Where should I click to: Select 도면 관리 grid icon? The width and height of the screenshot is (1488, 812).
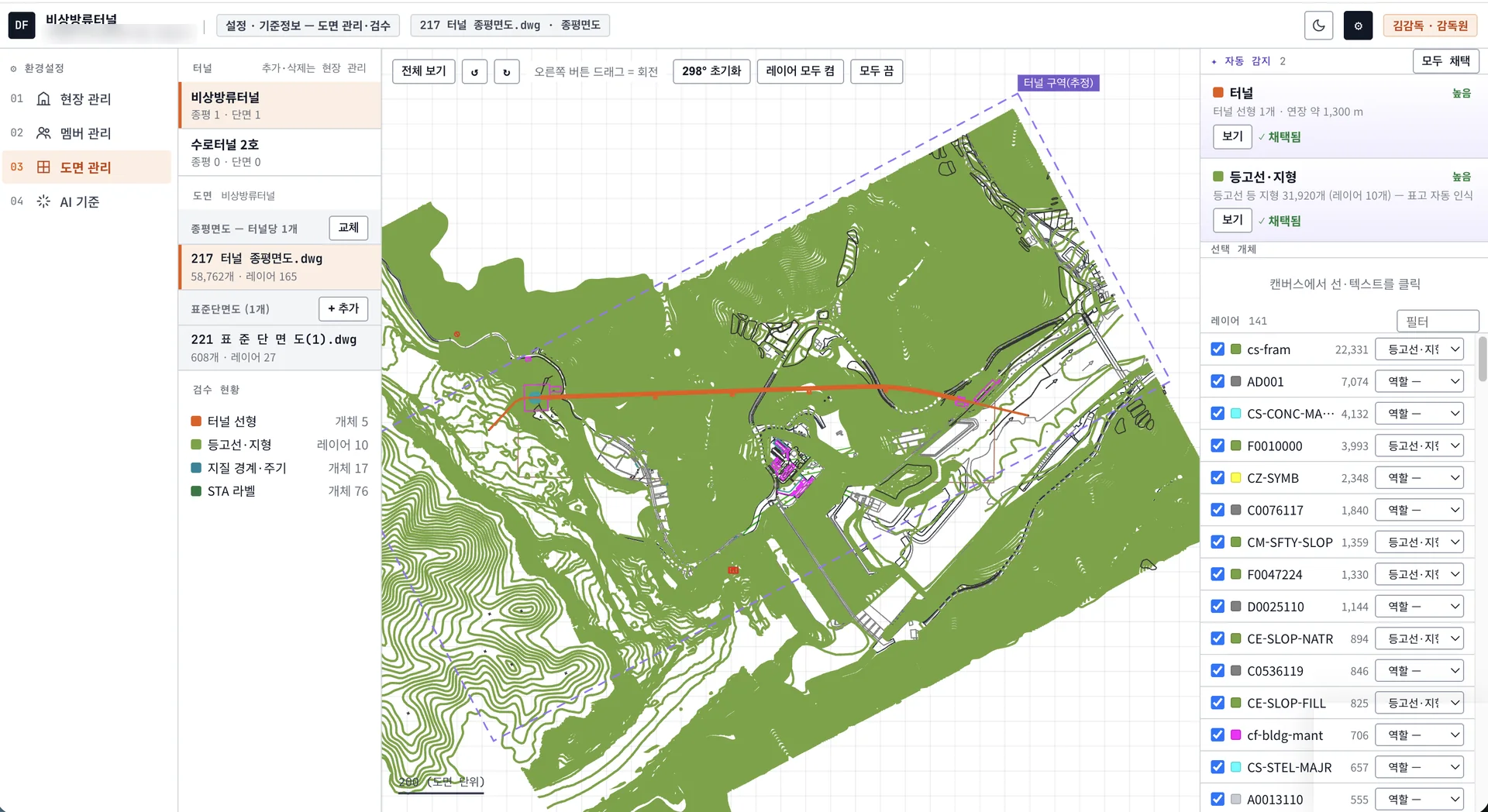[44, 167]
